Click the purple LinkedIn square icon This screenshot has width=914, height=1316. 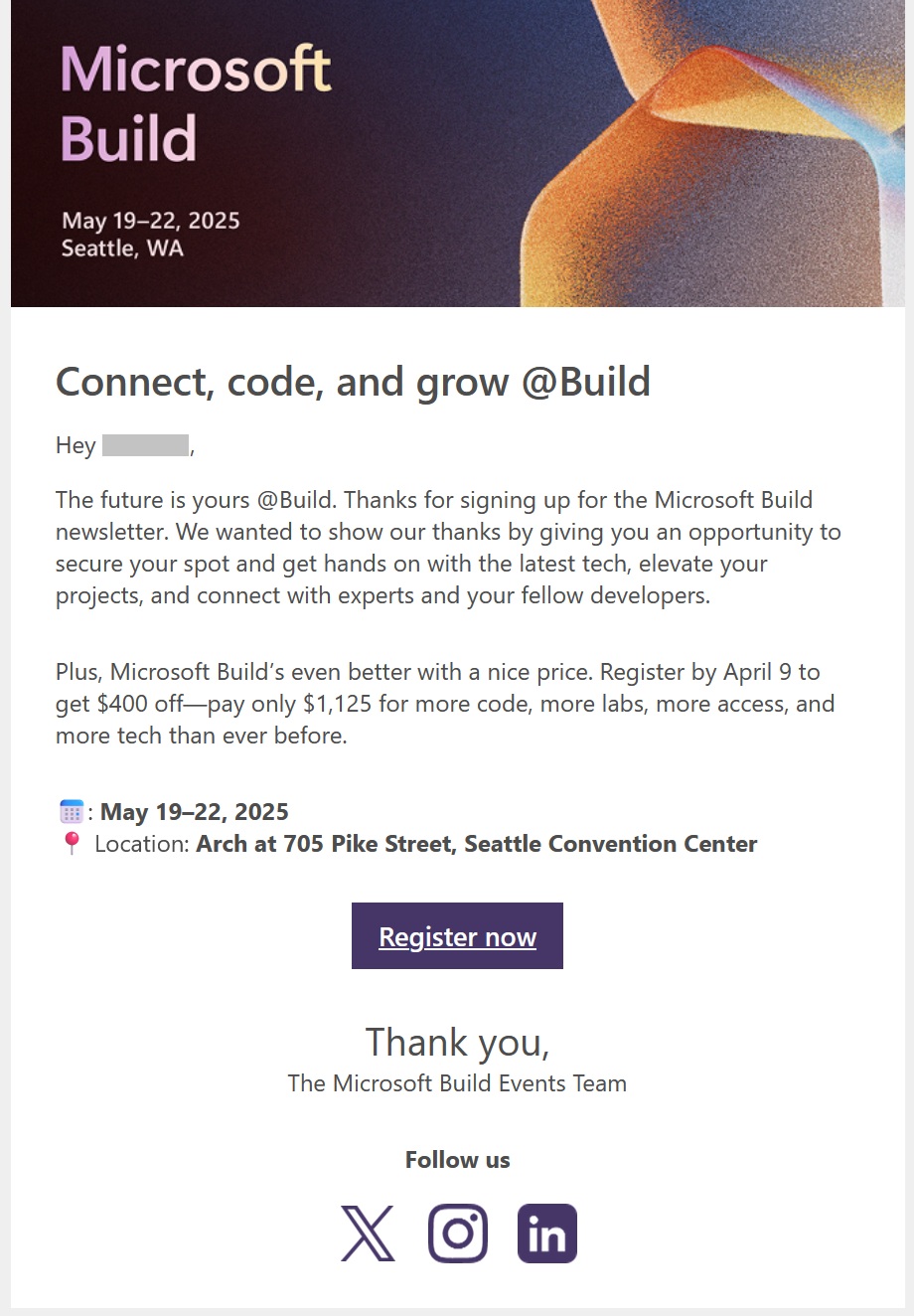point(546,1232)
